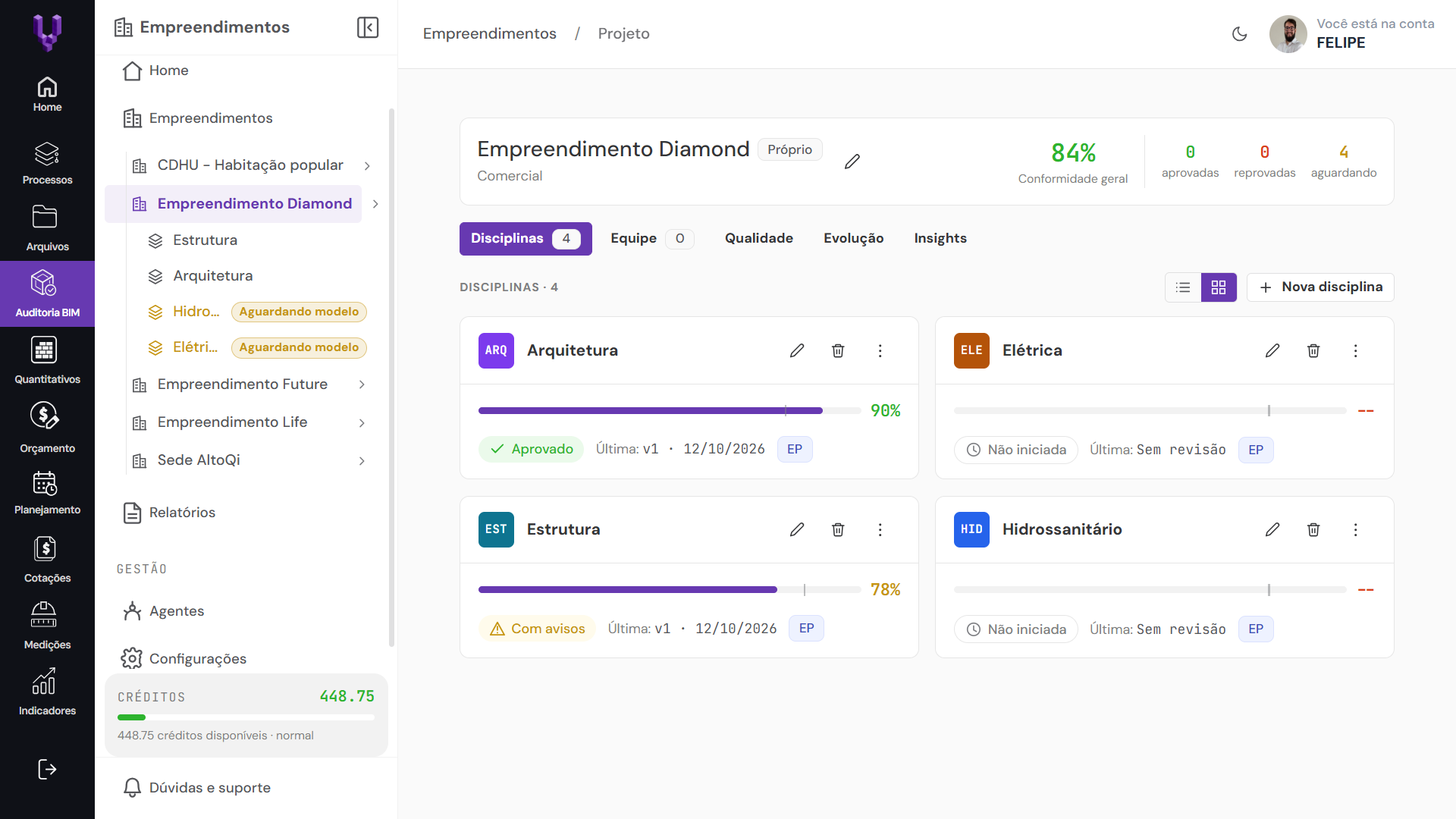Delete the Elétrica discipline card
The height and width of the screenshot is (819, 1456).
click(1313, 350)
